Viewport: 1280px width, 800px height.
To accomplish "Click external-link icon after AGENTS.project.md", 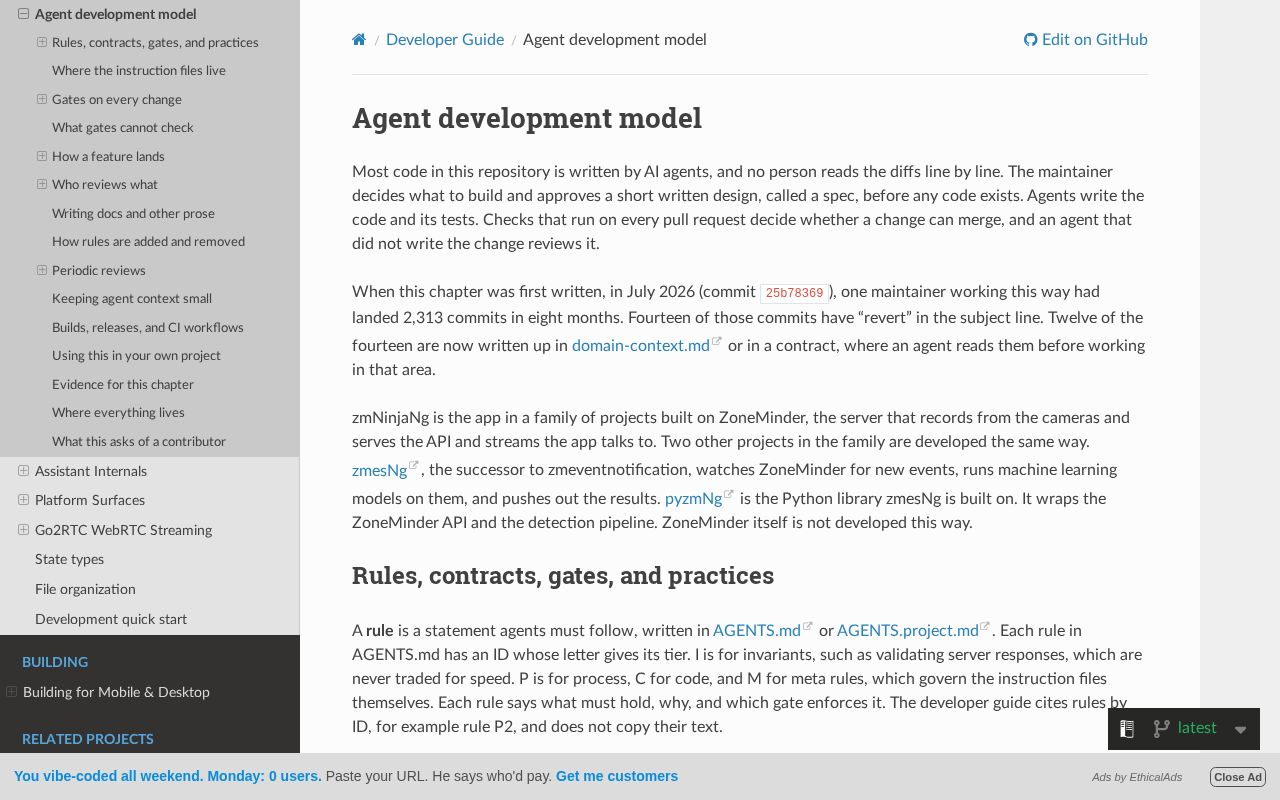I will pos(985,627).
